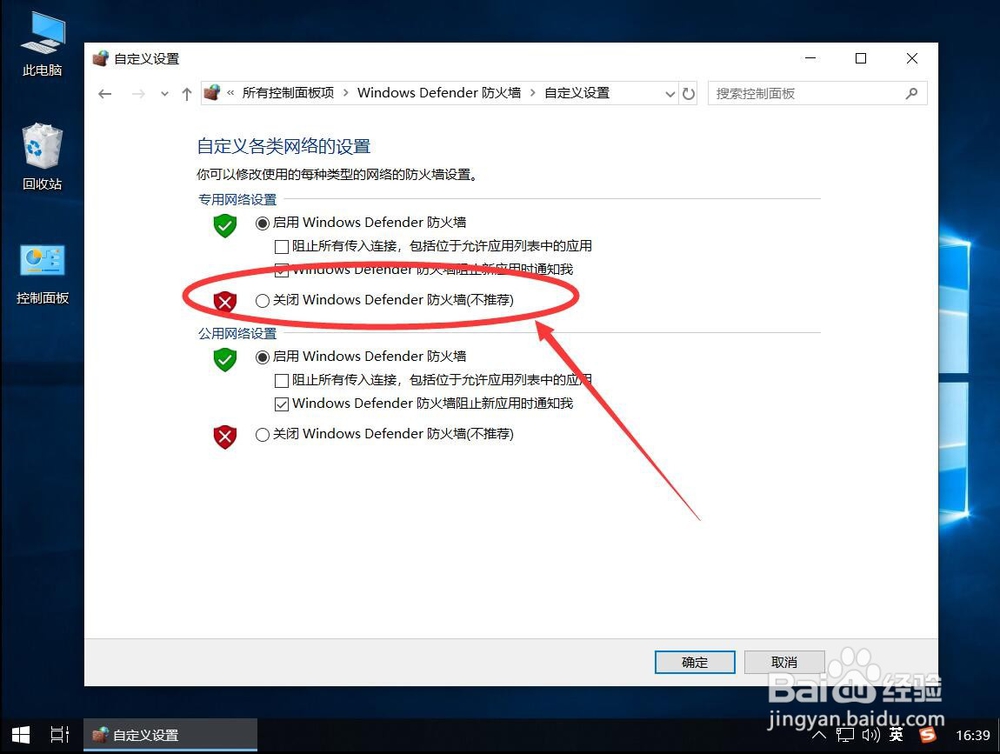Screen dimensions: 1000x754
Task: Toggle private 防火墙阻止新应用时通知我 checkbox
Action: (x=281, y=270)
